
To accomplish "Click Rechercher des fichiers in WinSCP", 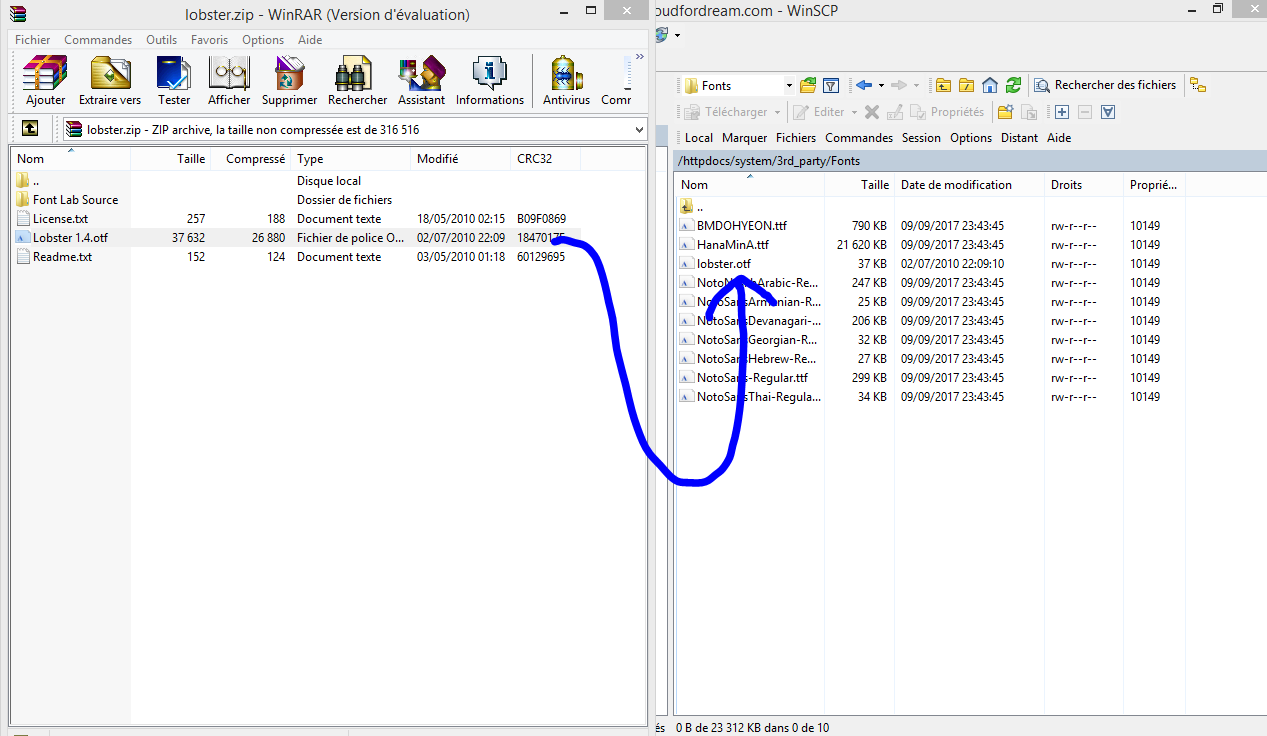I will [1105, 85].
